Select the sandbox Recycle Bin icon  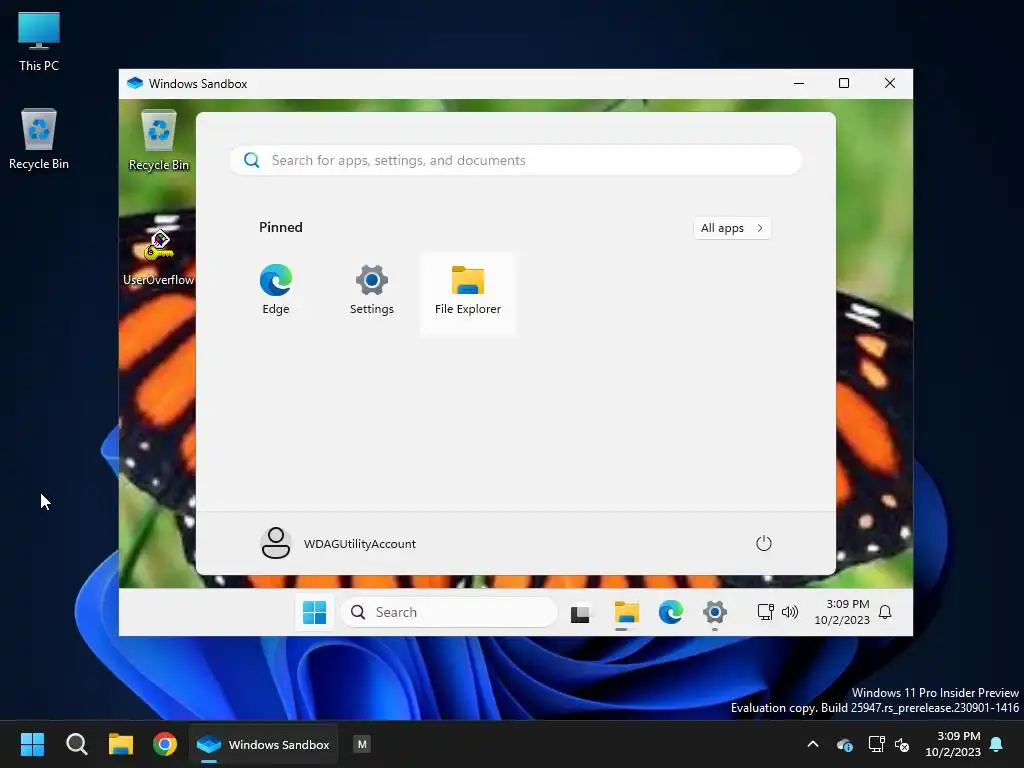click(x=159, y=140)
